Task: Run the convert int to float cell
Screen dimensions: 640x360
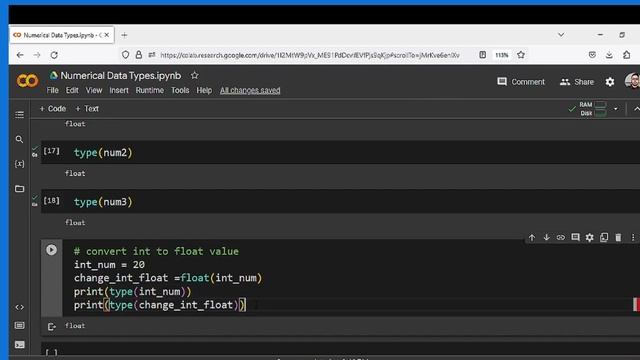Action: pos(51,250)
